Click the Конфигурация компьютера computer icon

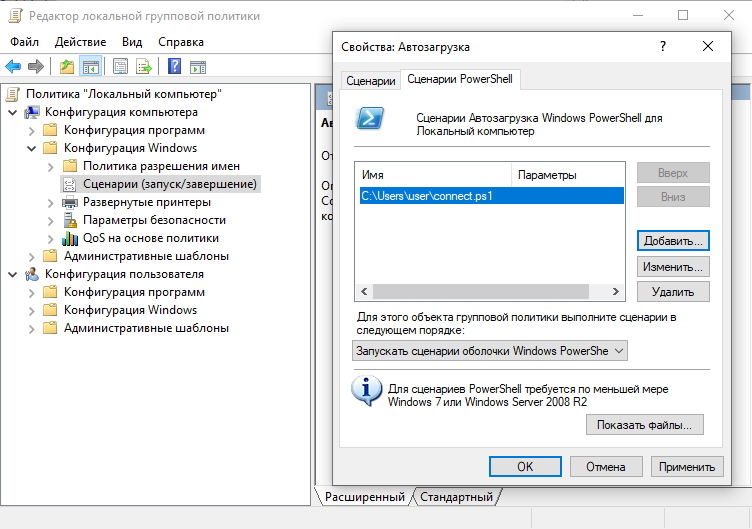pos(32,112)
